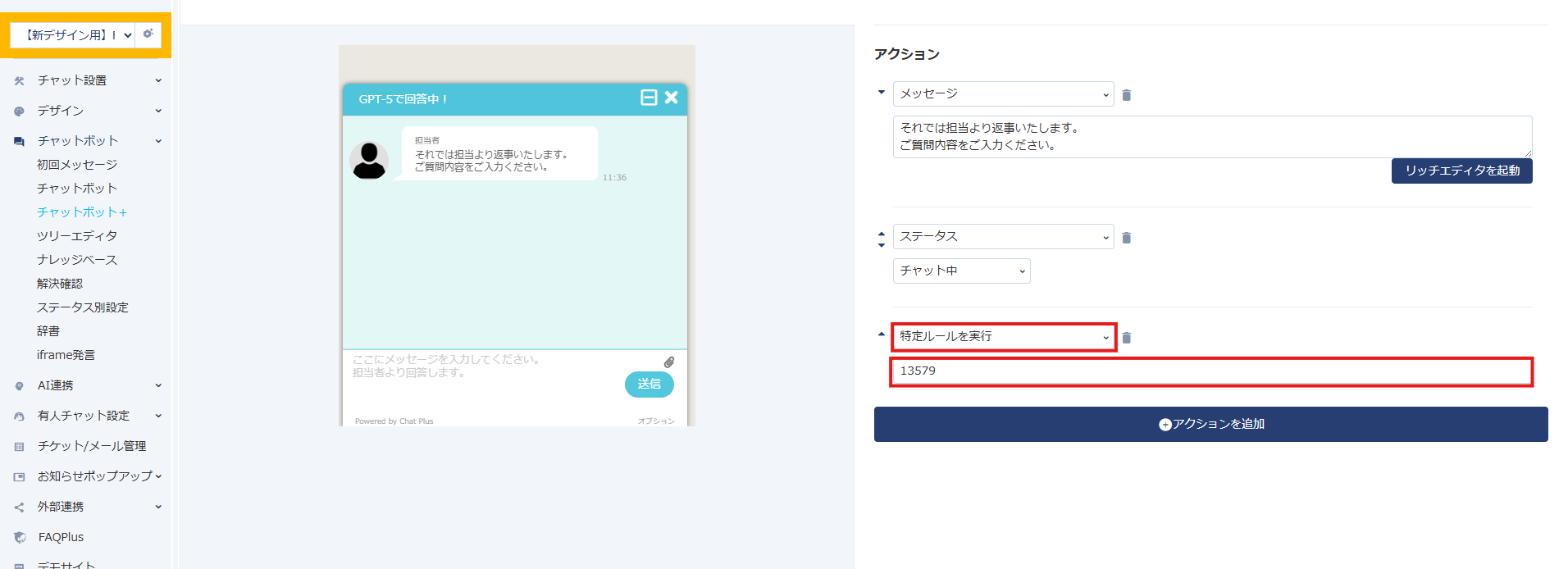Screen dimensions: 1568x569
Task: Minimize the chat preview window
Action: tap(649, 98)
